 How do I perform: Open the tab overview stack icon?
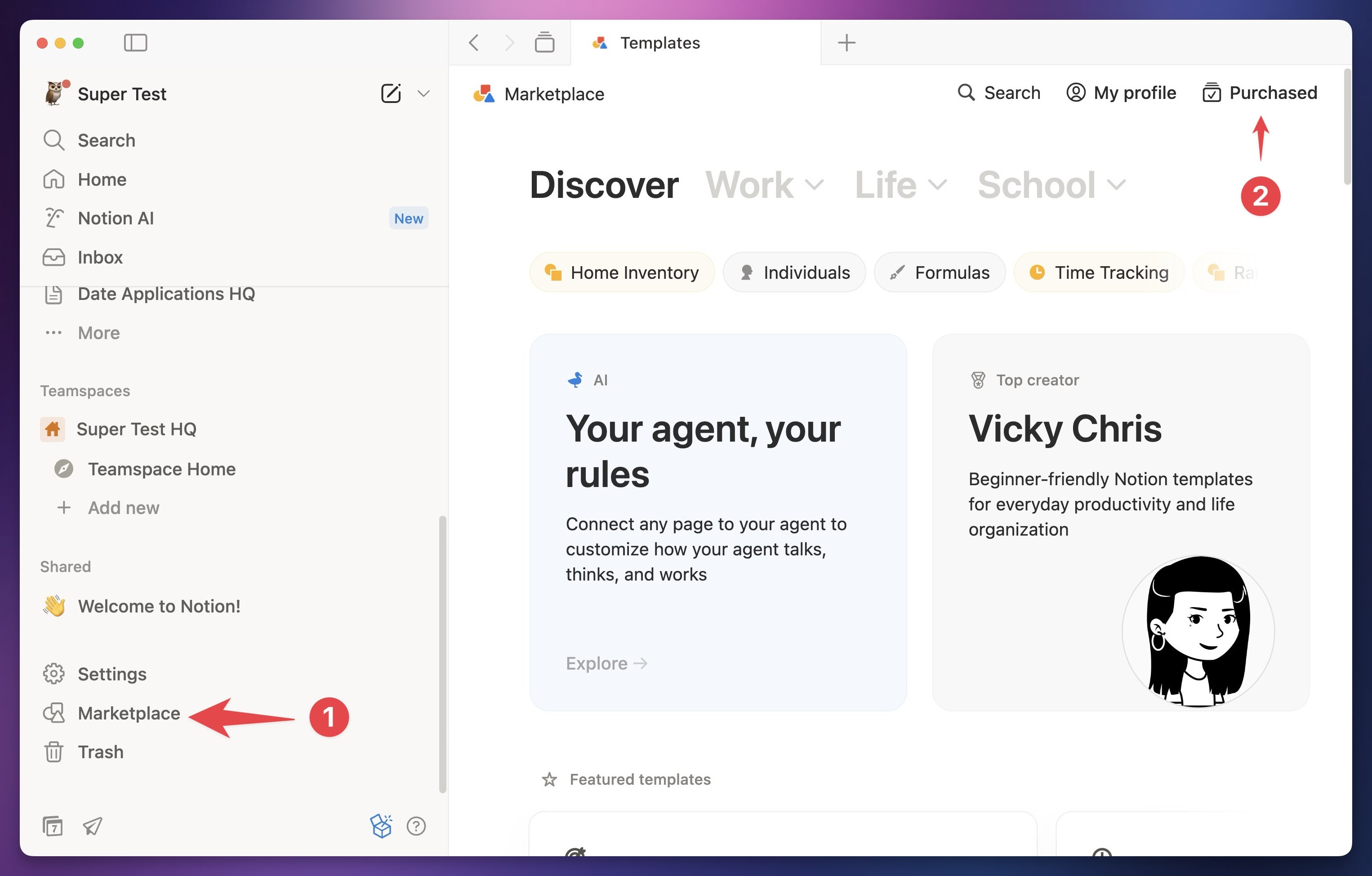click(544, 43)
